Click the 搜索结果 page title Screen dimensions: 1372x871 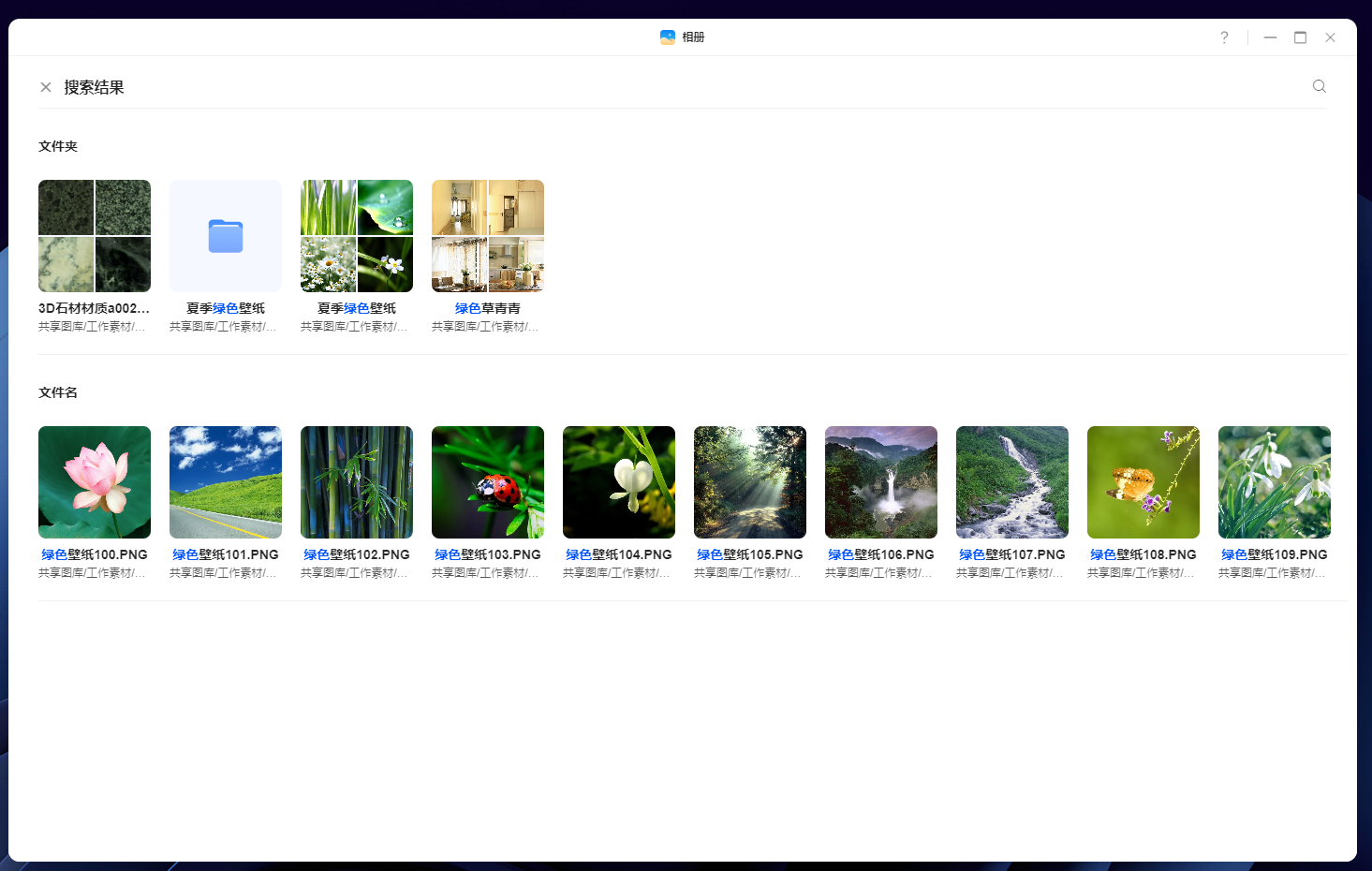click(x=94, y=87)
